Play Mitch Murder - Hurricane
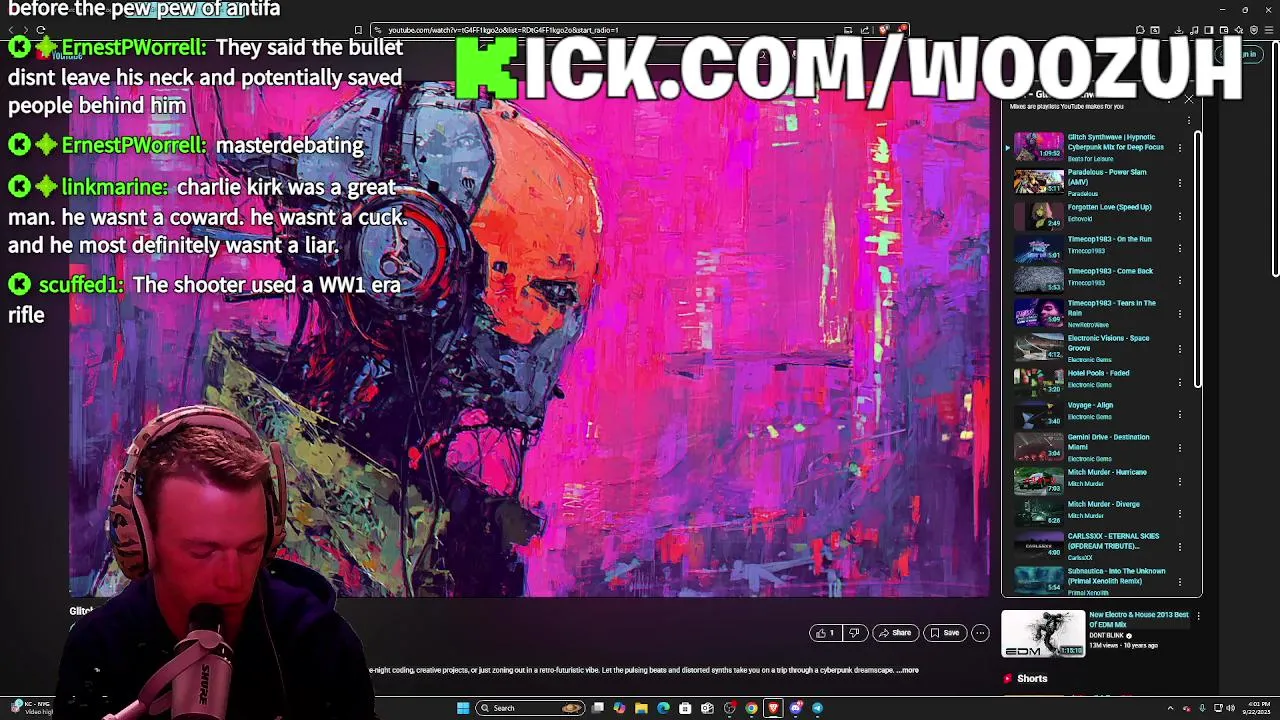The image size is (1280, 720). pos(1038,481)
